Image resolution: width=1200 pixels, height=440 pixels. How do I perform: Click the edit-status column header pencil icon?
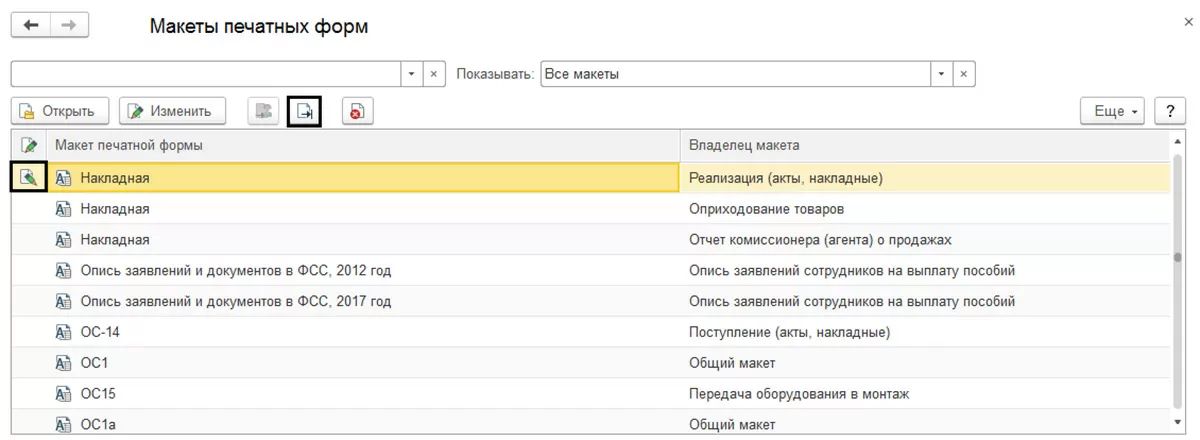click(29, 146)
